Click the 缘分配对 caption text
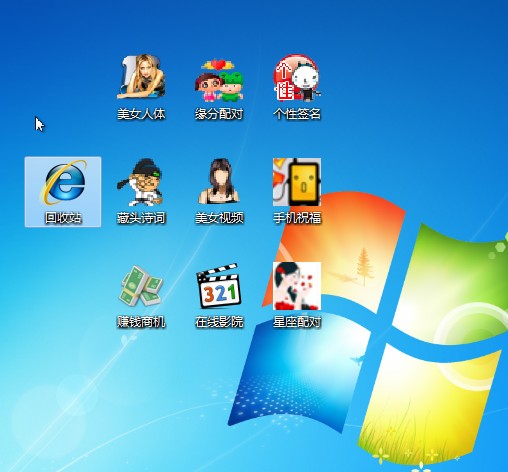508x472 pixels. coord(219,114)
